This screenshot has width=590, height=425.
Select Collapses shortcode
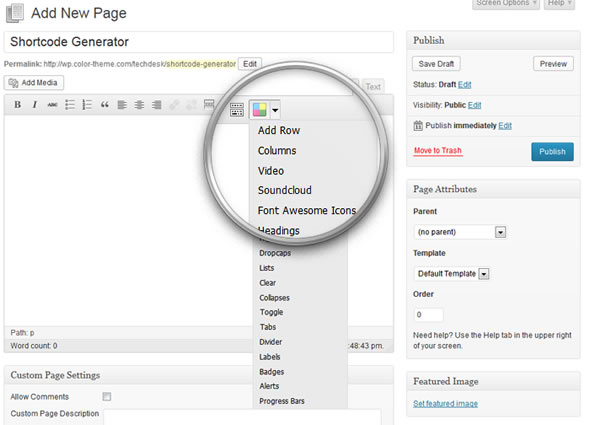tap(274, 298)
